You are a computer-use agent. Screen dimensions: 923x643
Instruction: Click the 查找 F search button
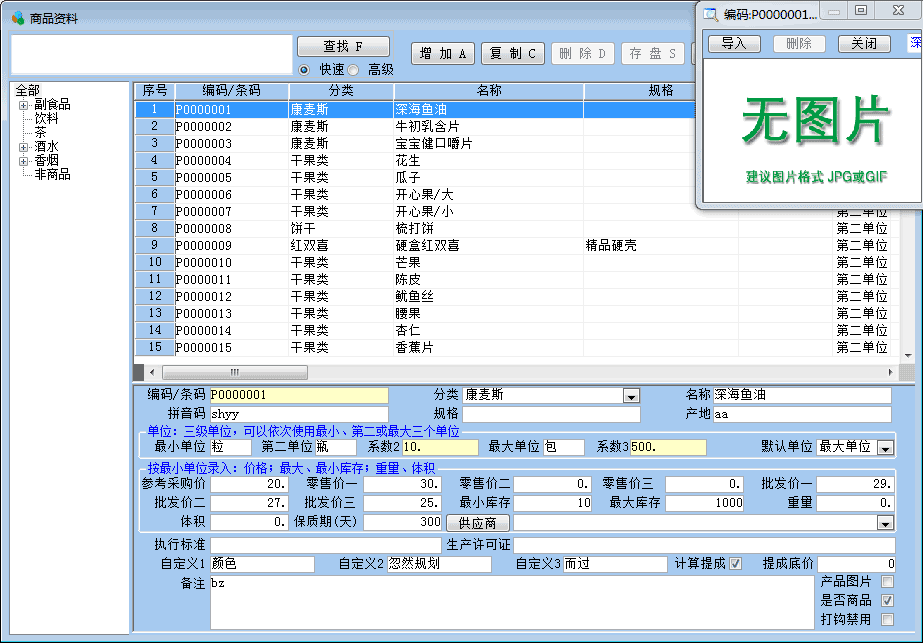click(x=343, y=47)
